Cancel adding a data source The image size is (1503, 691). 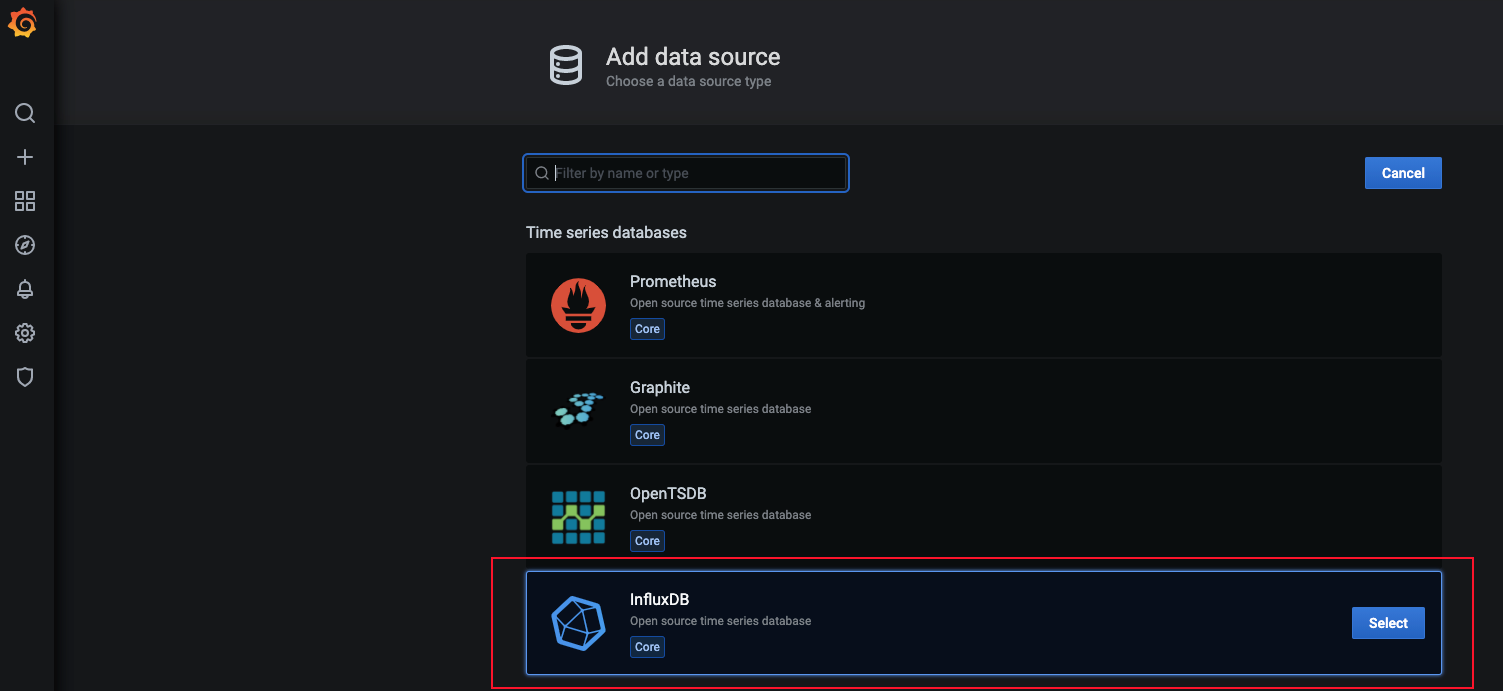click(x=1403, y=173)
